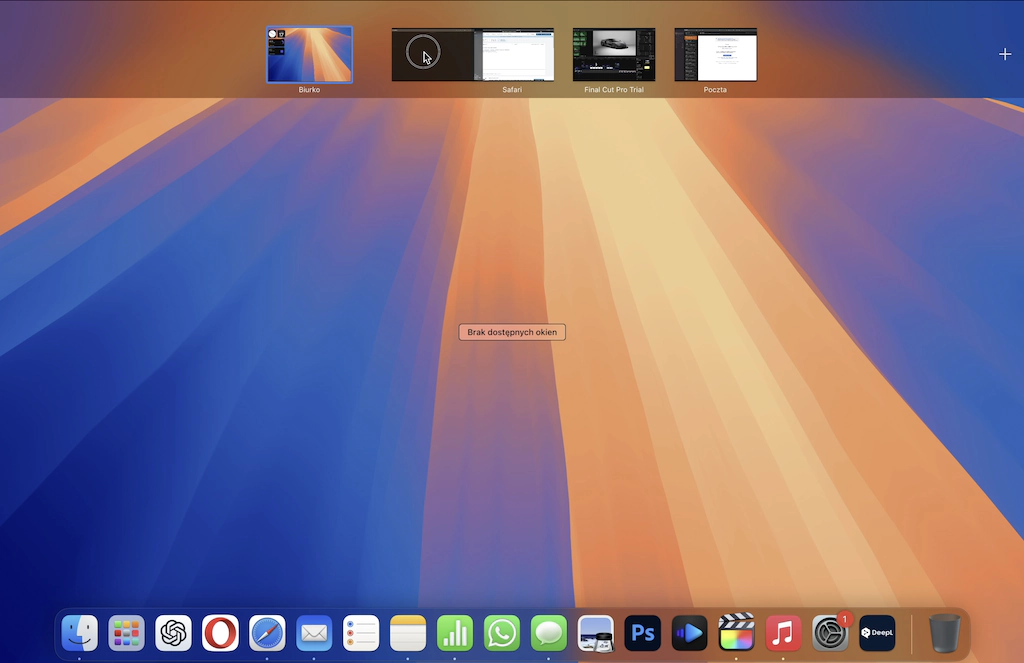
Task: Click the Safari compass icon in the Dock
Action: coord(267,633)
